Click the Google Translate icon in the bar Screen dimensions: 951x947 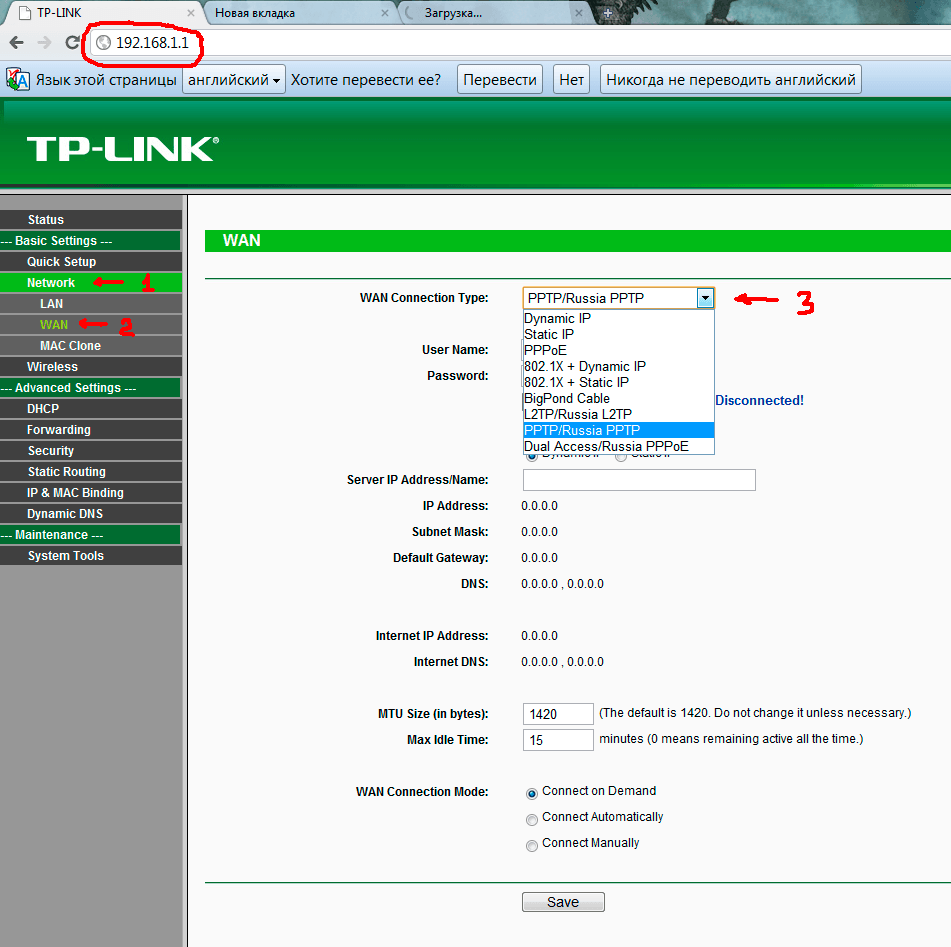click(x=18, y=79)
